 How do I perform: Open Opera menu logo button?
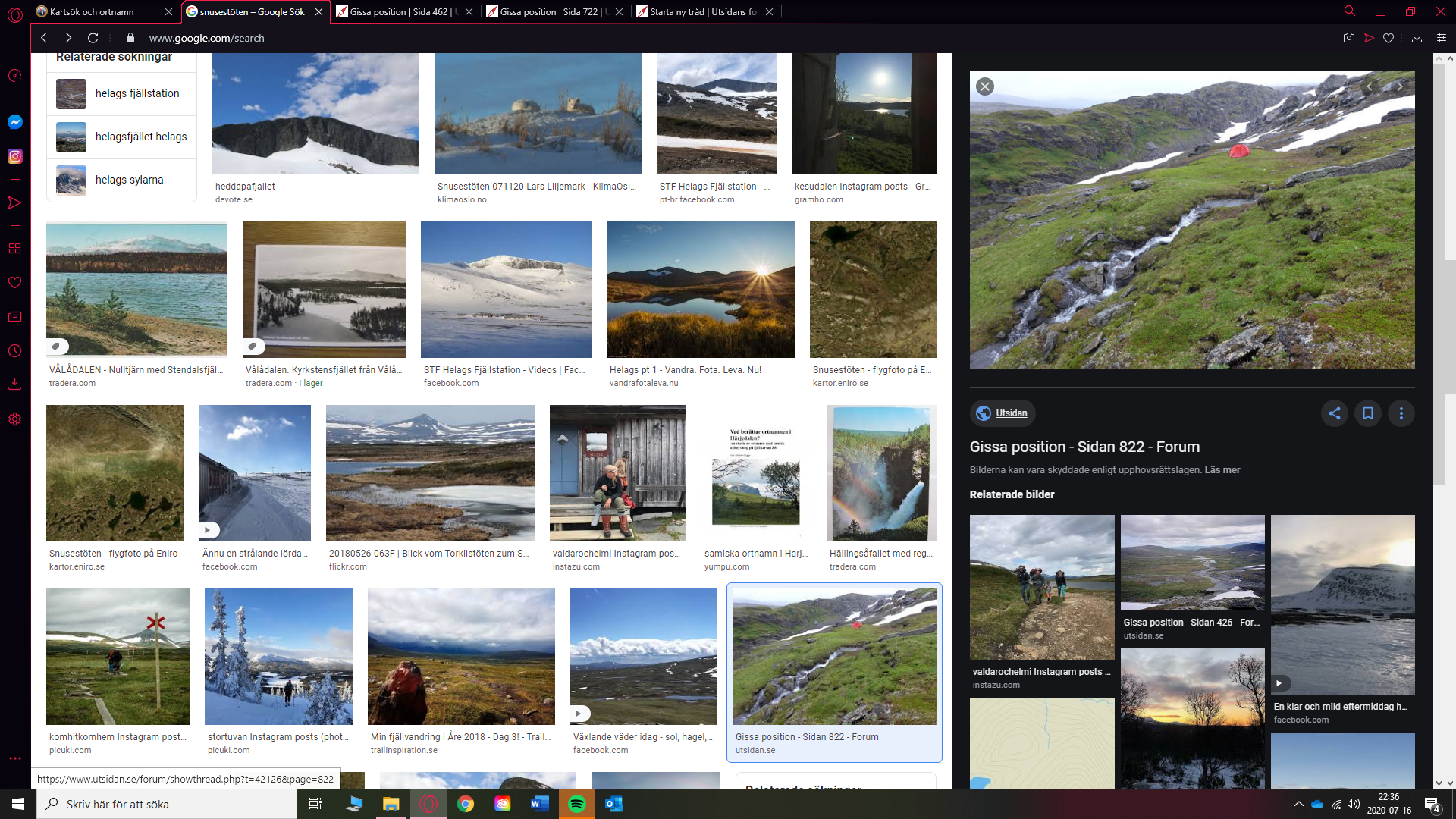[x=15, y=14]
